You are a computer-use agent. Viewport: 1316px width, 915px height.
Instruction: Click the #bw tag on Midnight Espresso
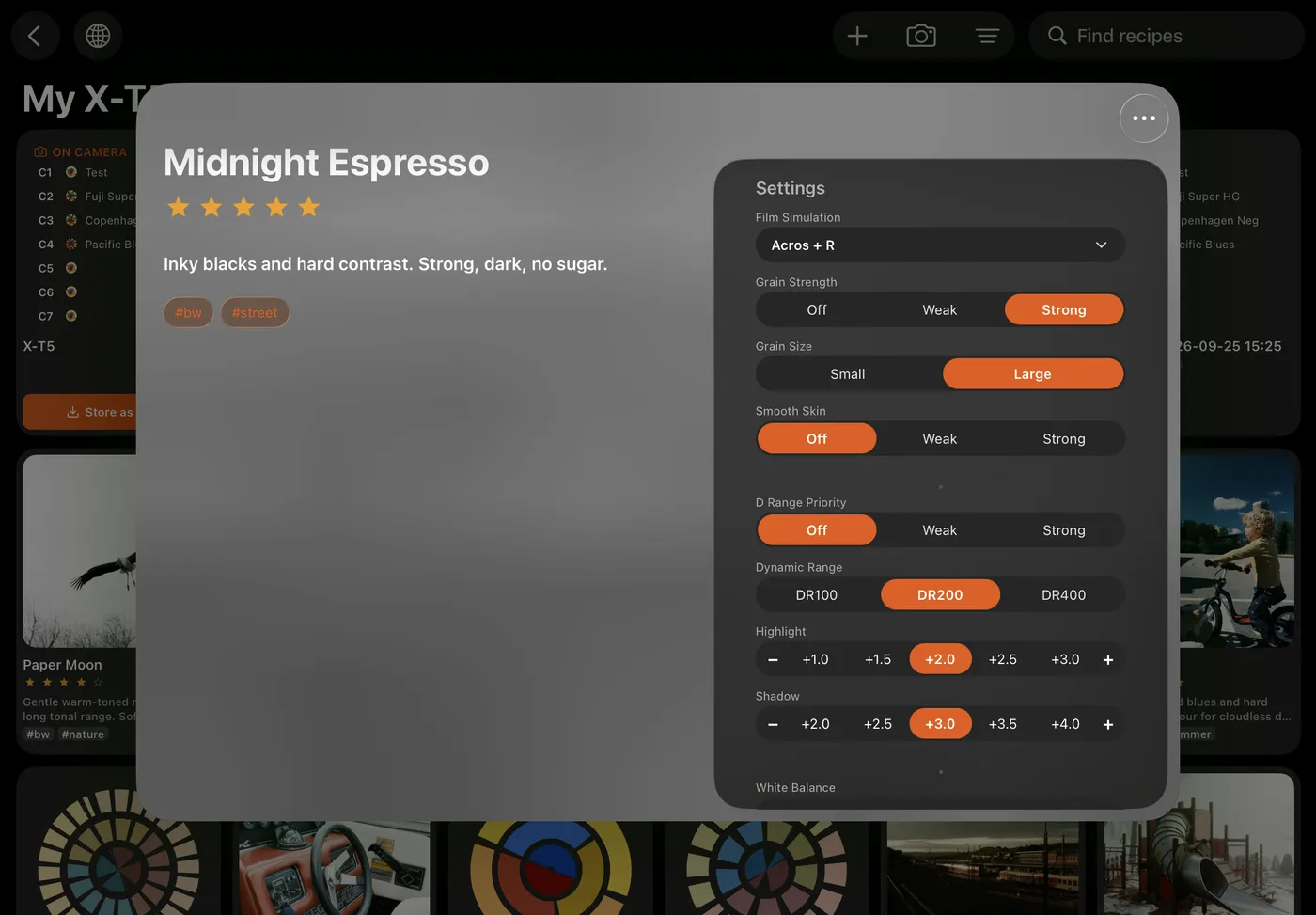(189, 313)
